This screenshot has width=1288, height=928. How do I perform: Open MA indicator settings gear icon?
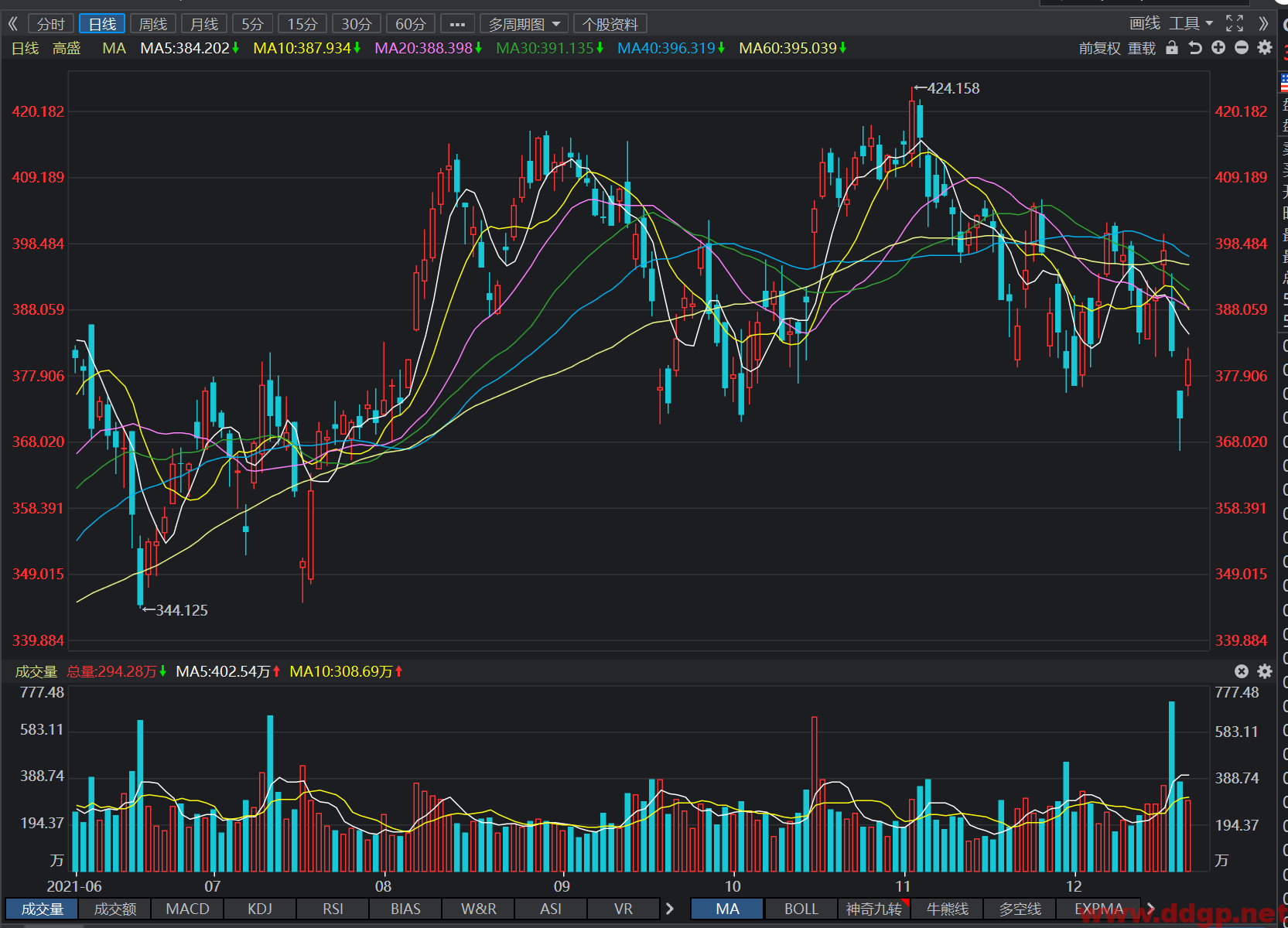(1265, 48)
